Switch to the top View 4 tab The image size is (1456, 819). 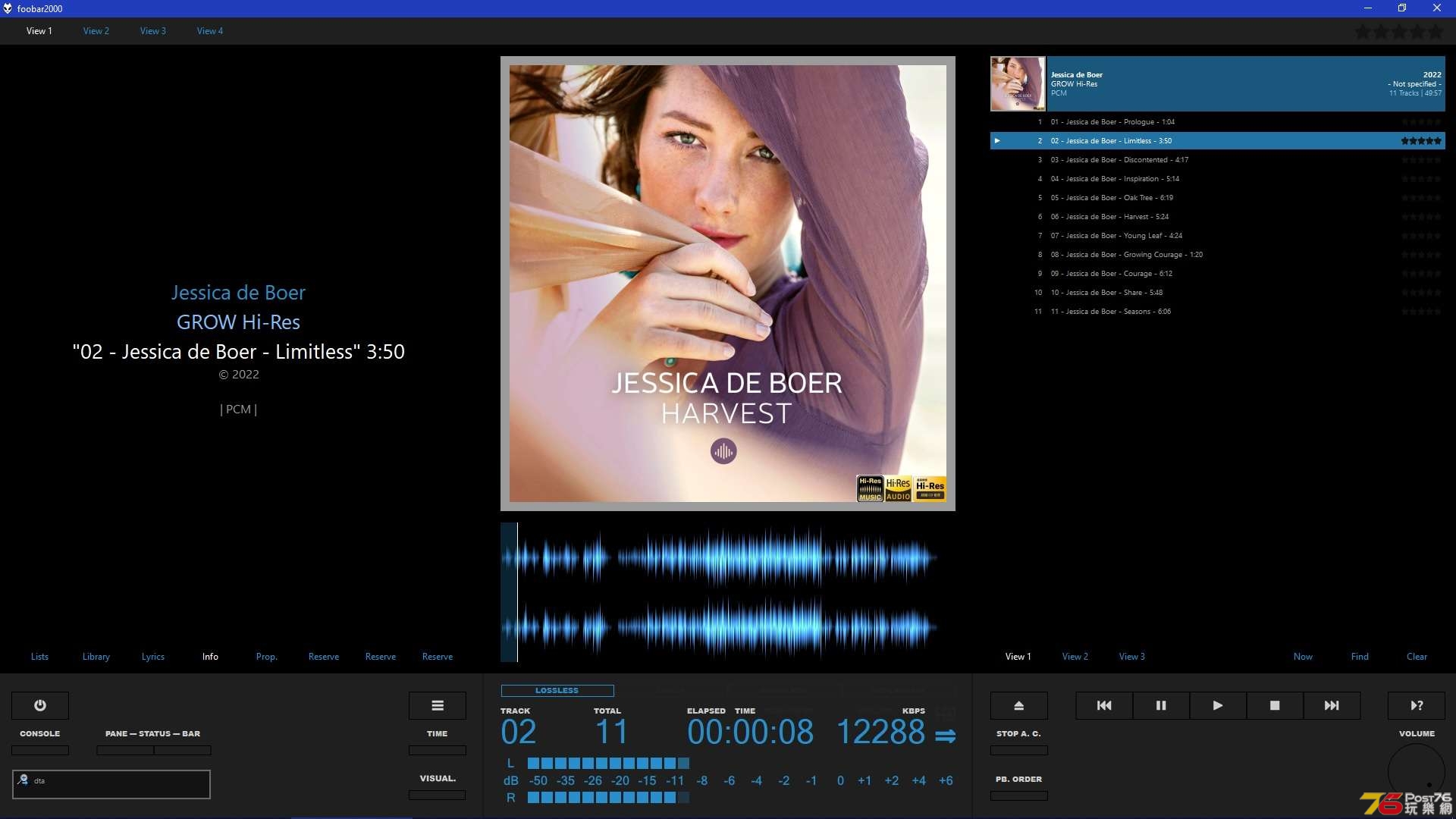tap(210, 31)
